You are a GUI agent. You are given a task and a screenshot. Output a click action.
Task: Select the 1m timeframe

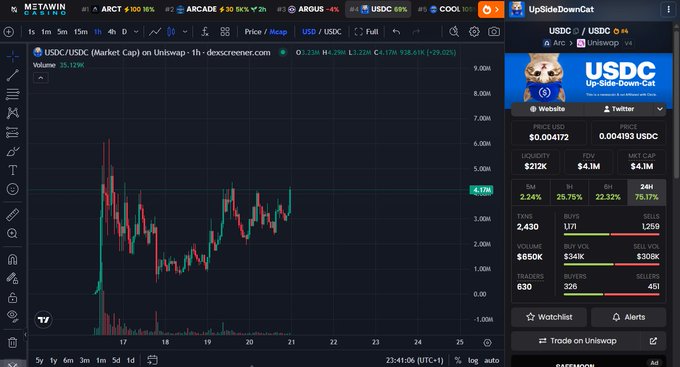(x=46, y=32)
